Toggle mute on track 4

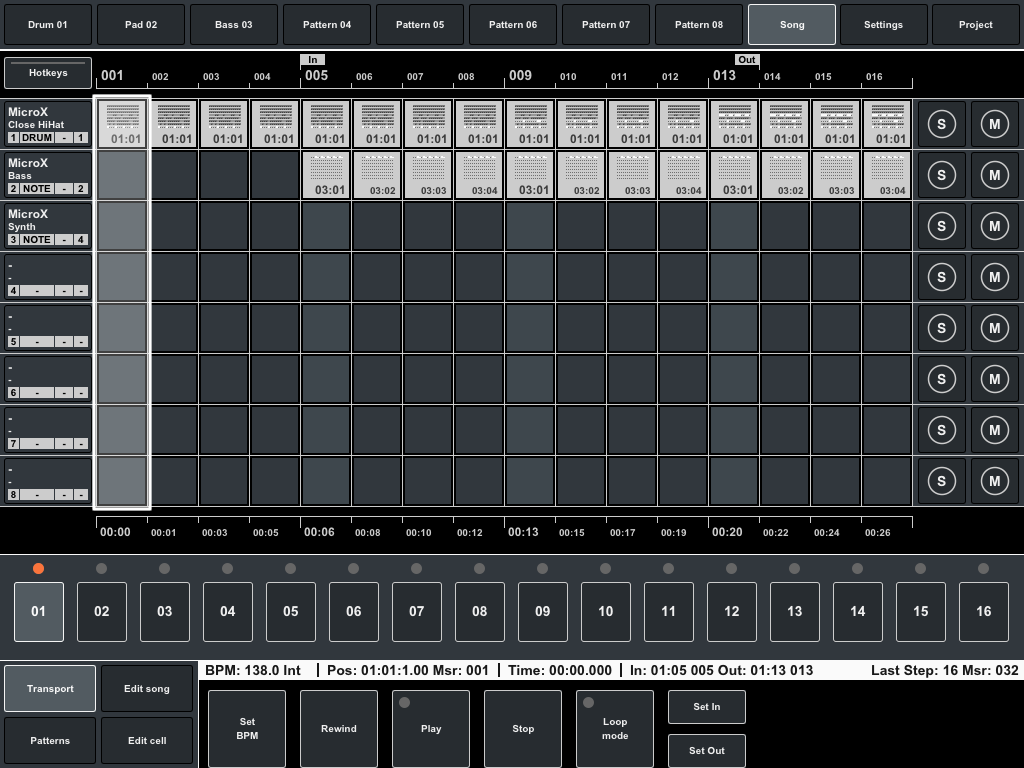click(995, 277)
